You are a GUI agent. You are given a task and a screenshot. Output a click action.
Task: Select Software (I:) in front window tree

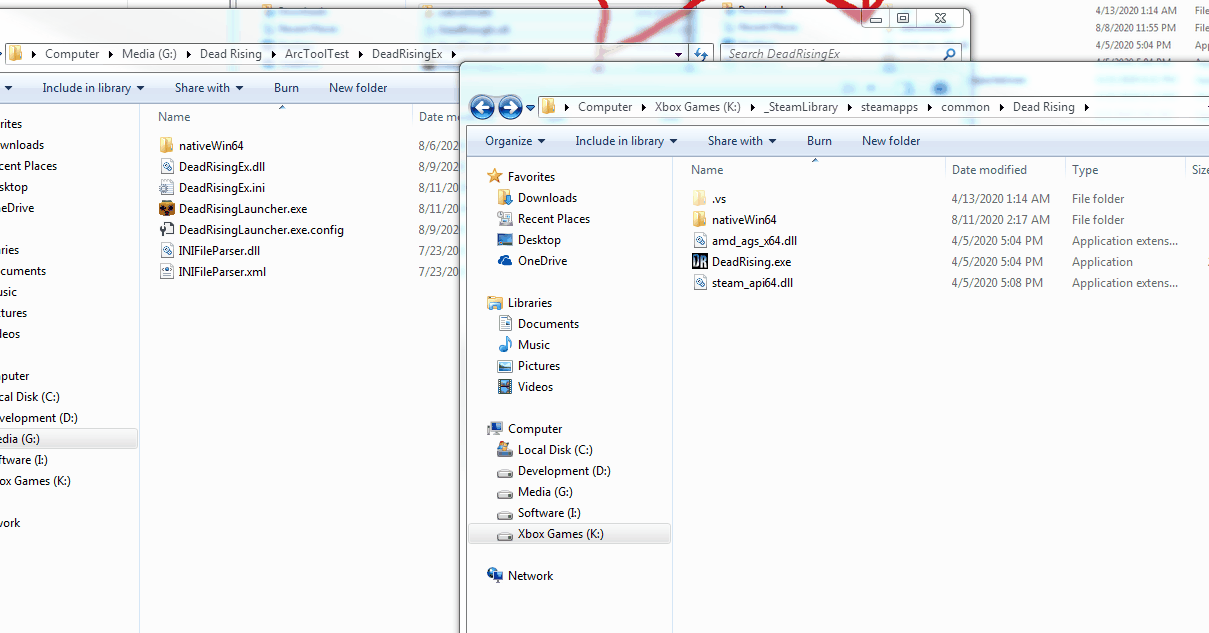(x=549, y=513)
